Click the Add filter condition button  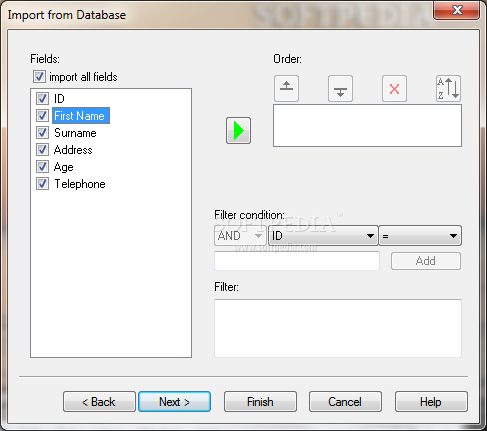pos(426,261)
